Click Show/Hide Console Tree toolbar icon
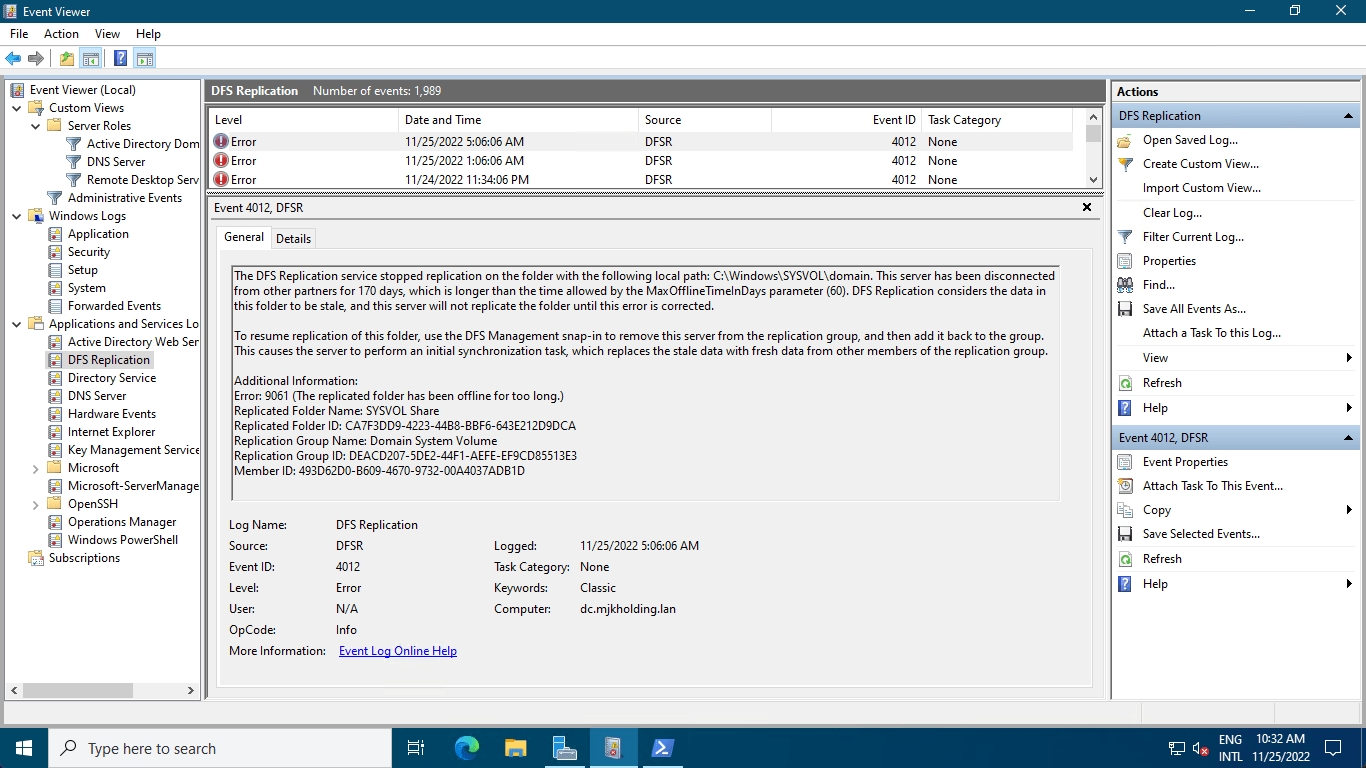Image resolution: width=1366 pixels, height=768 pixels. pyautogui.click(x=90, y=58)
